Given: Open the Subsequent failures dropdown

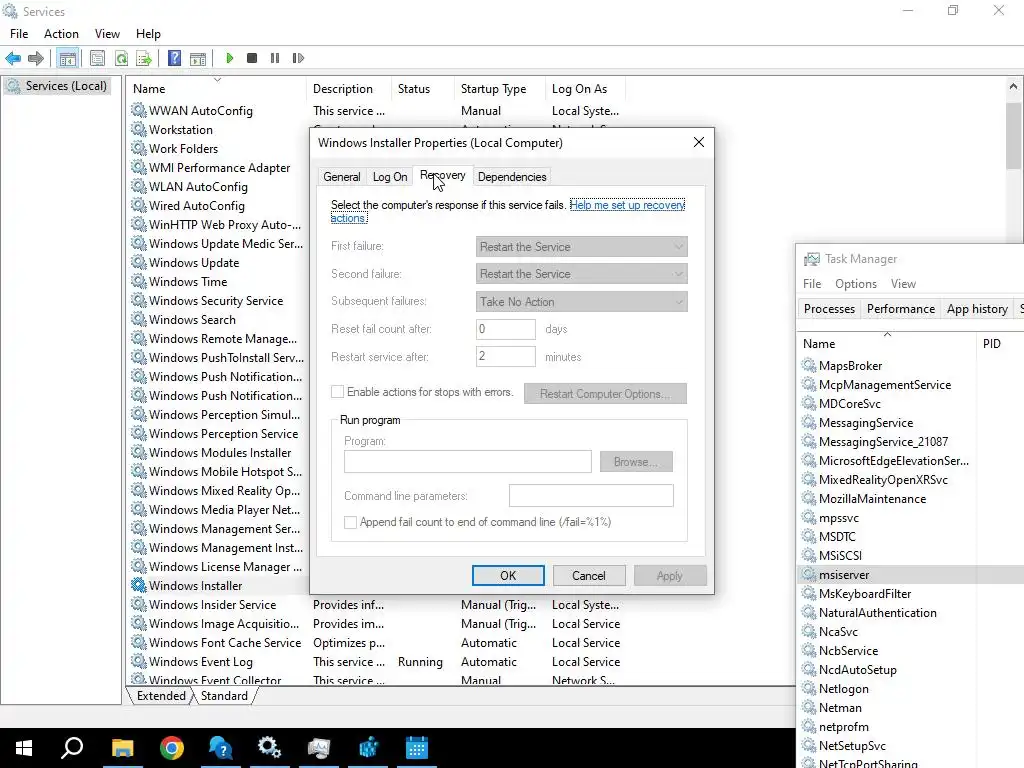Looking at the screenshot, I should (x=581, y=302).
